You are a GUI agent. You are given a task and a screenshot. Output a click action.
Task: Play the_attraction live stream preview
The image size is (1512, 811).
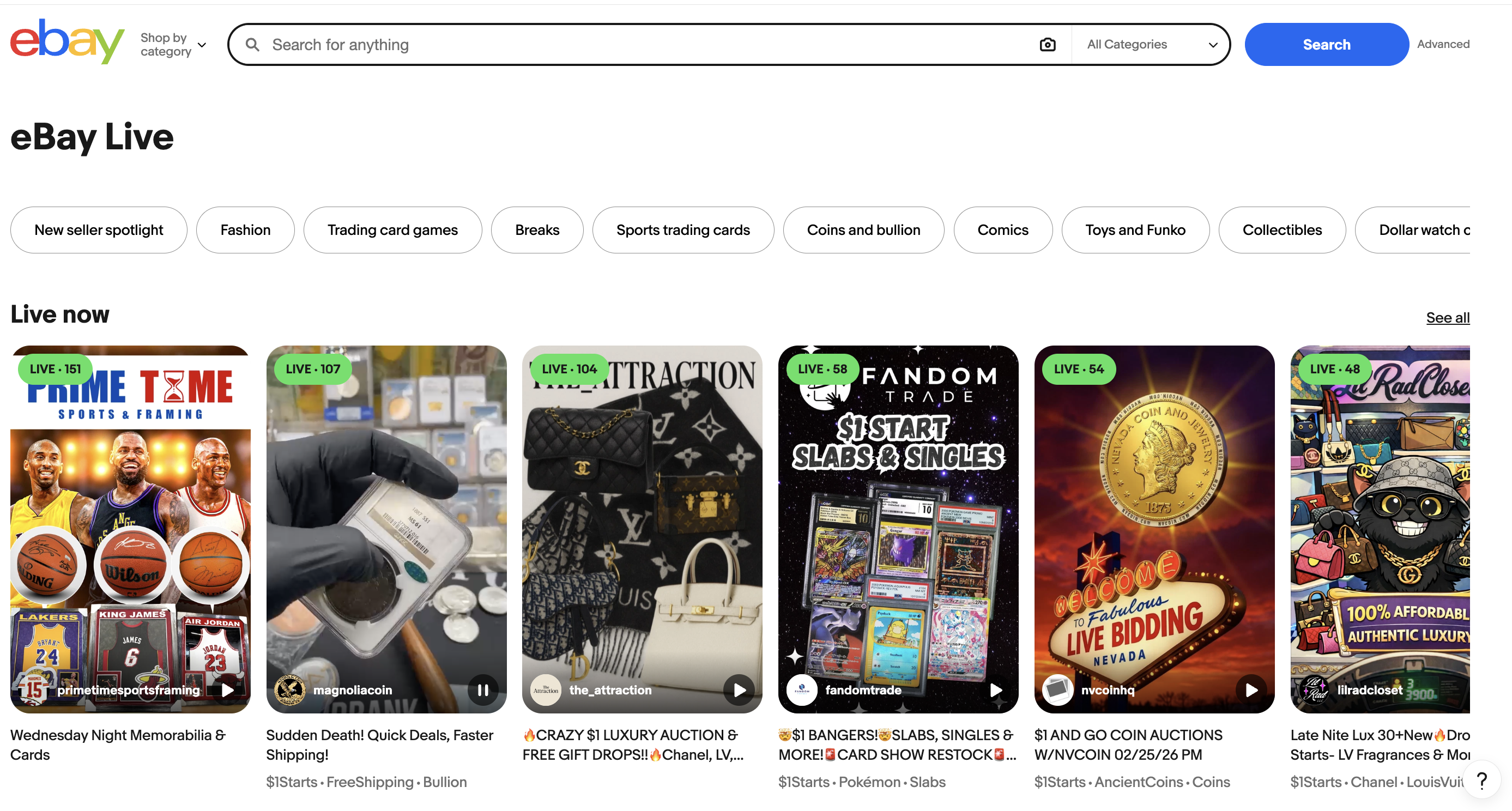(x=739, y=689)
